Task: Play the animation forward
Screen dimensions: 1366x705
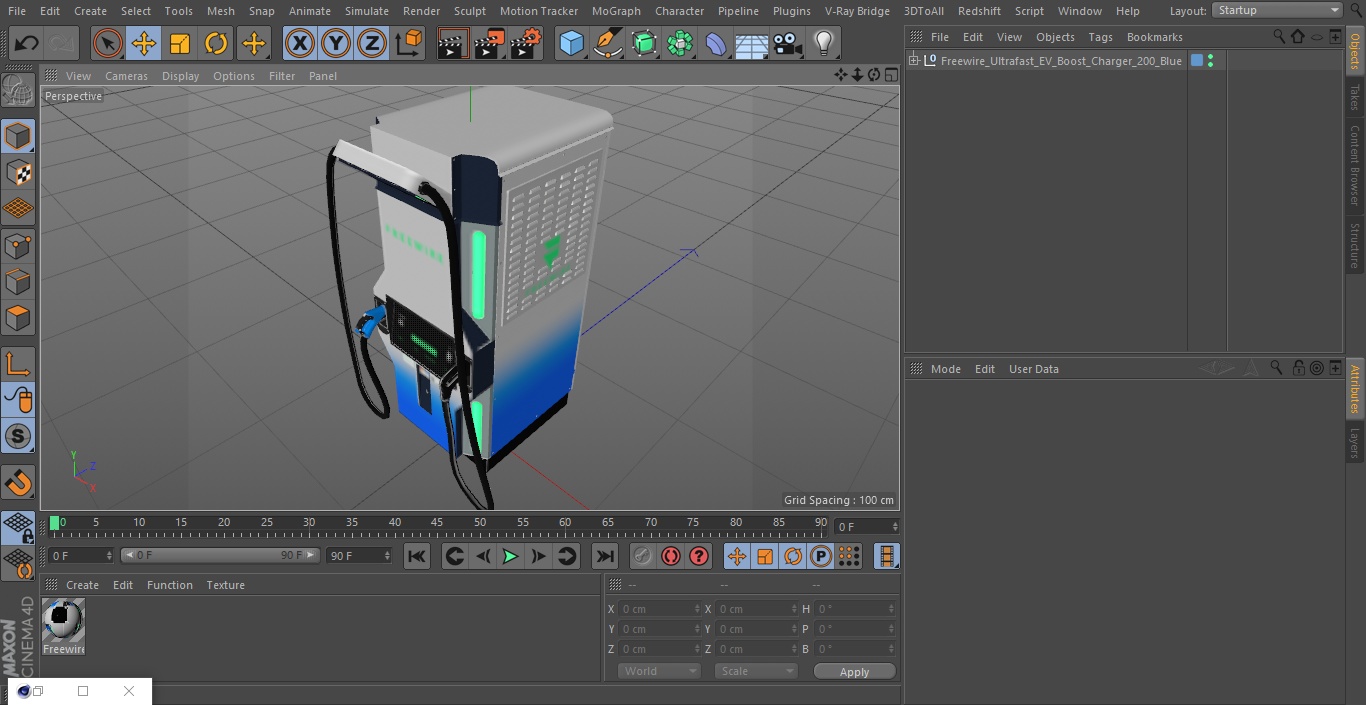Action: [510, 556]
